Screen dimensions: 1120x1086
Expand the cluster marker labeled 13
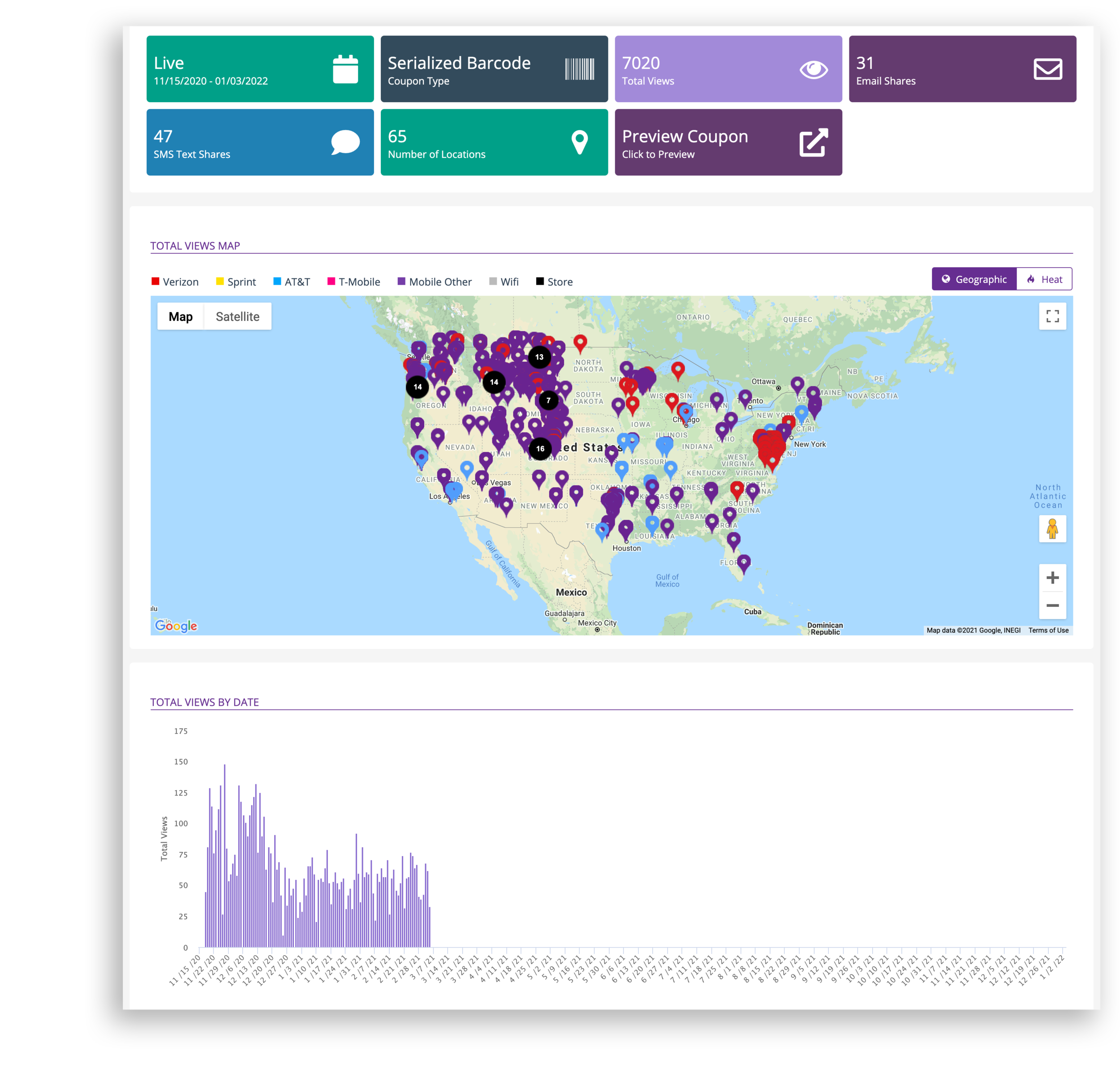[539, 357]
